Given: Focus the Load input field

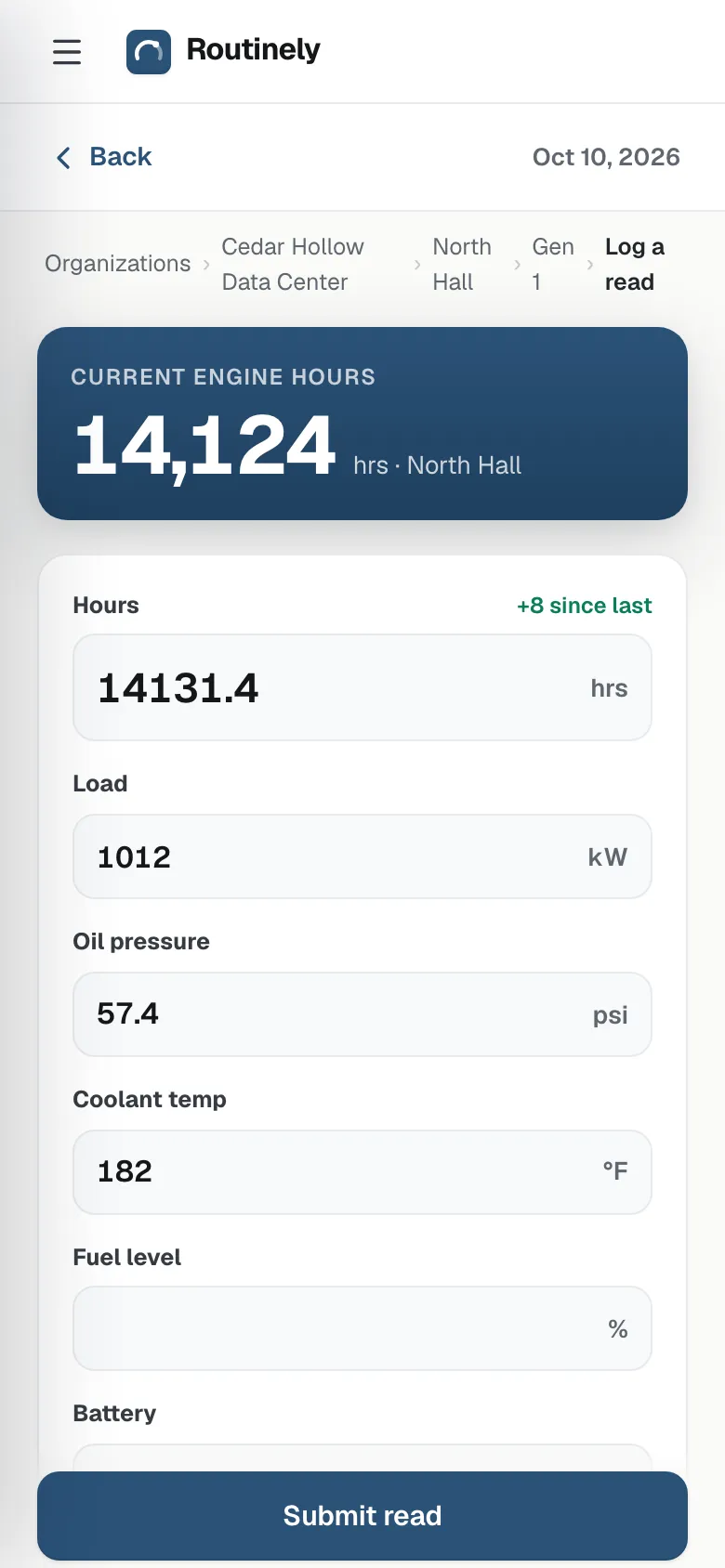Looking at the screenshot, I should click(x=362, y=856).
